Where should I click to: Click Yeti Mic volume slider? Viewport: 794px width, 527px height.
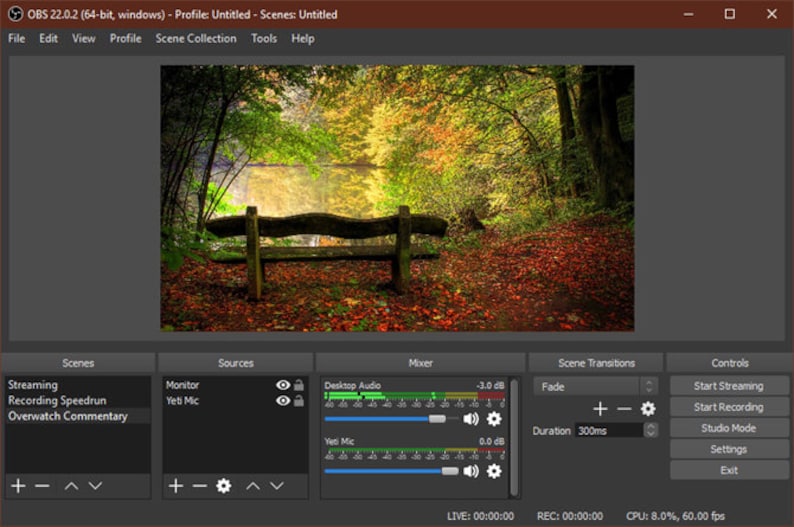pos(391,471)
